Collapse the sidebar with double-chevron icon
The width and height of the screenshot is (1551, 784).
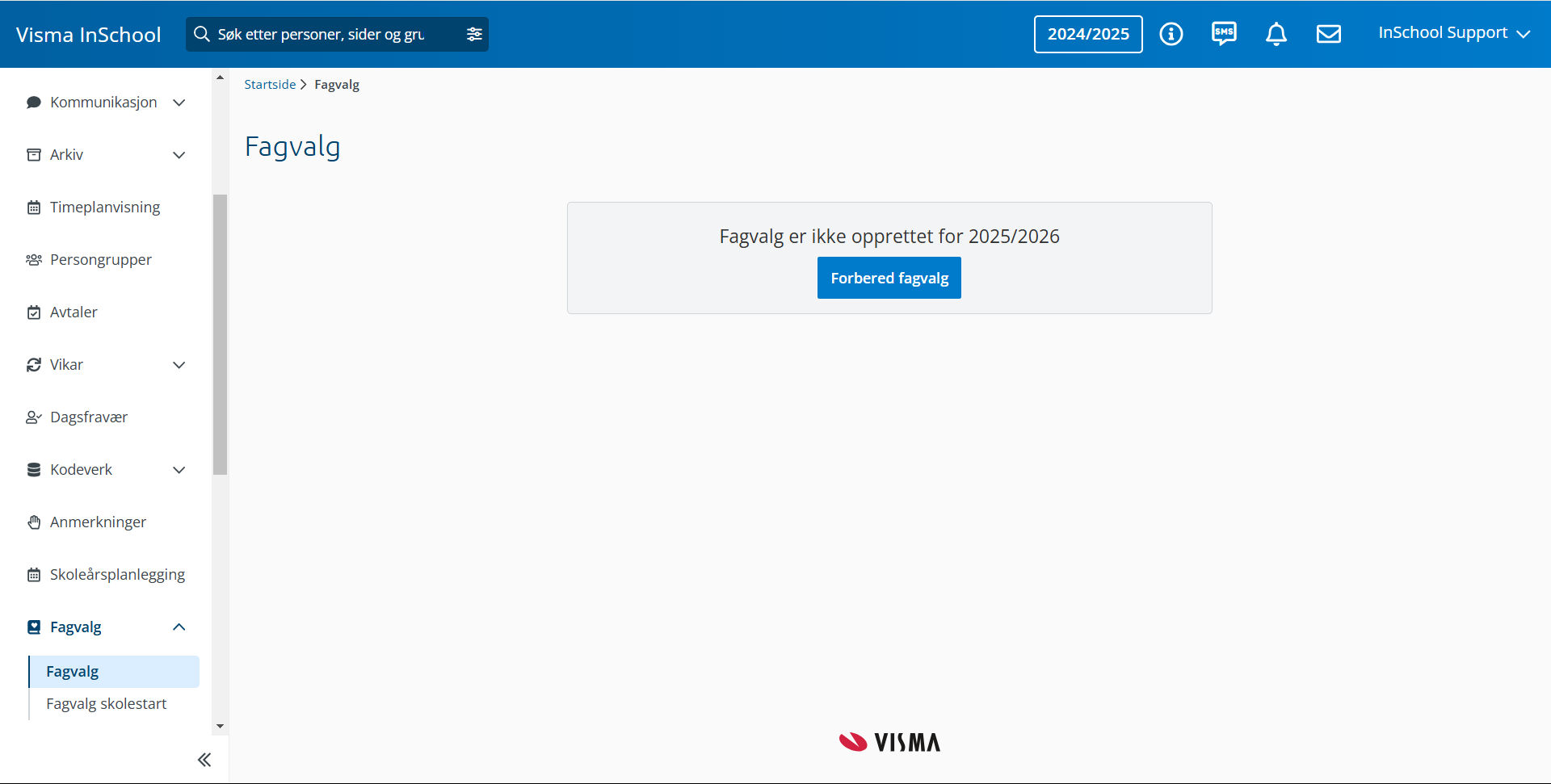point(204,760)
